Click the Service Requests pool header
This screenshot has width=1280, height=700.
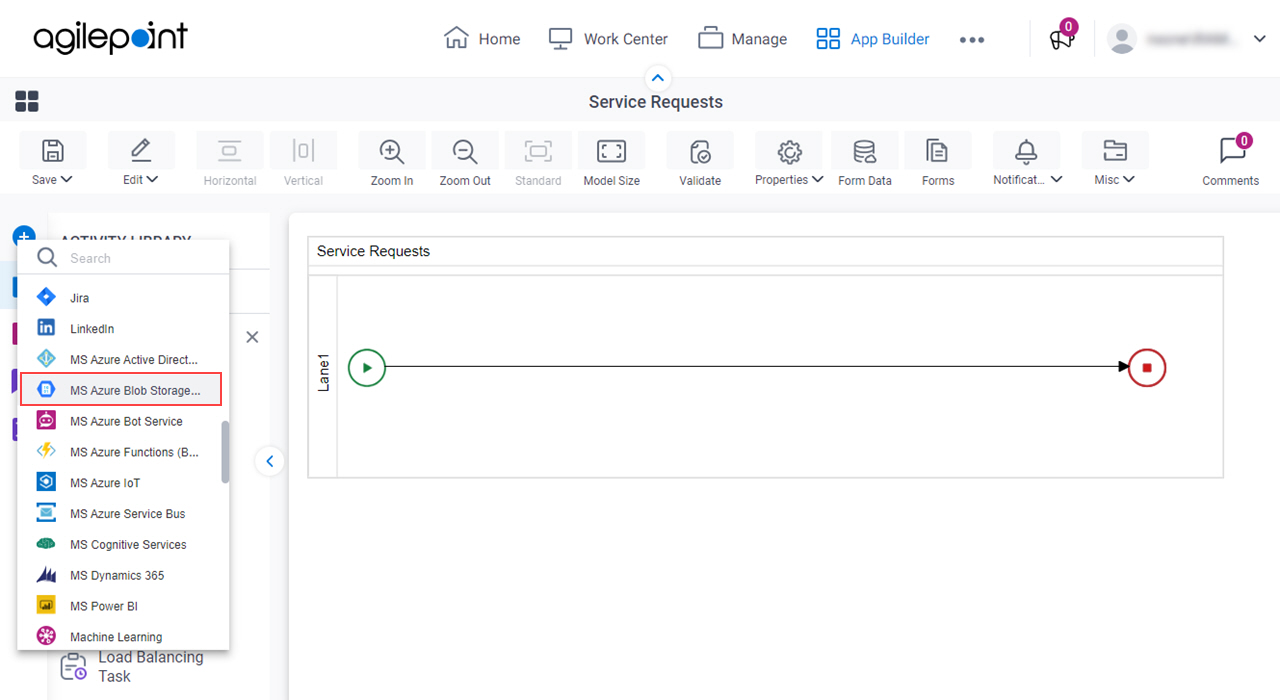tap(766, 251)
